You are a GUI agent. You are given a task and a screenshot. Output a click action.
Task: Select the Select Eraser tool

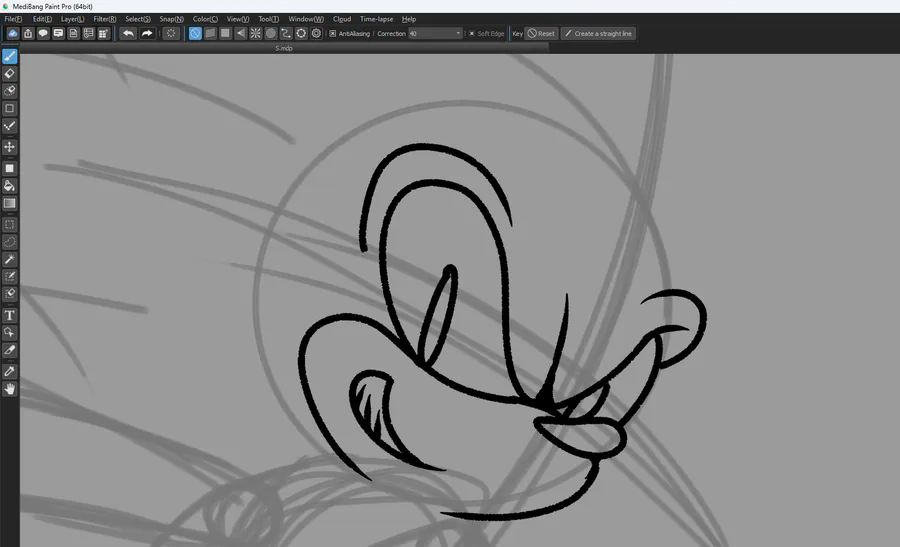[x=10, y=294]
